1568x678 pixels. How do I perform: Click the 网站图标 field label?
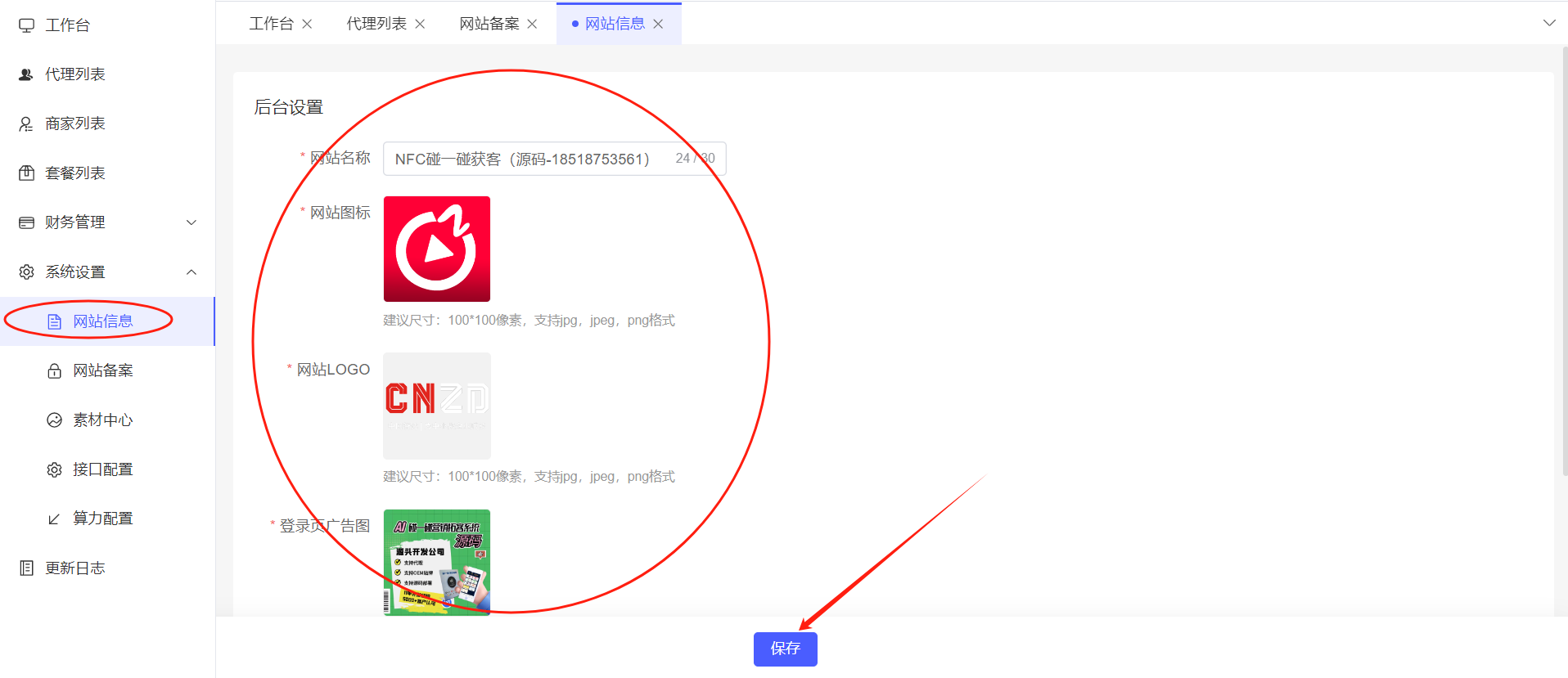pos(340,213)
